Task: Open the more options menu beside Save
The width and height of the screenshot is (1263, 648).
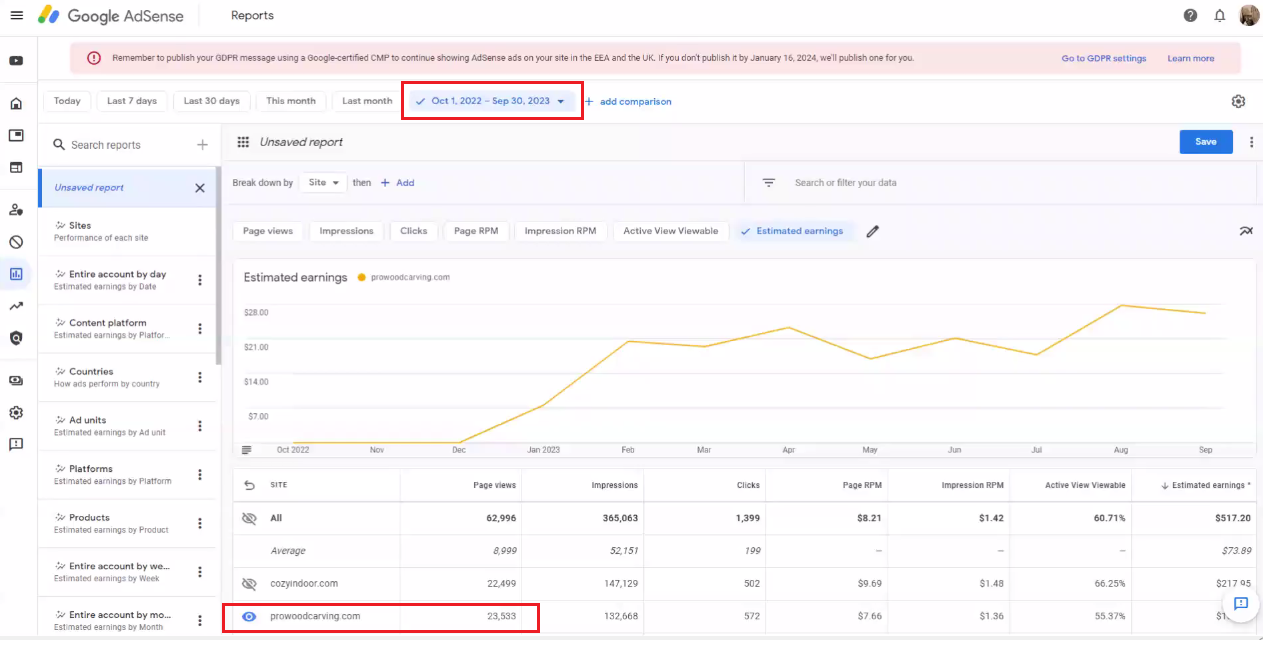Action: point(1251,142)
